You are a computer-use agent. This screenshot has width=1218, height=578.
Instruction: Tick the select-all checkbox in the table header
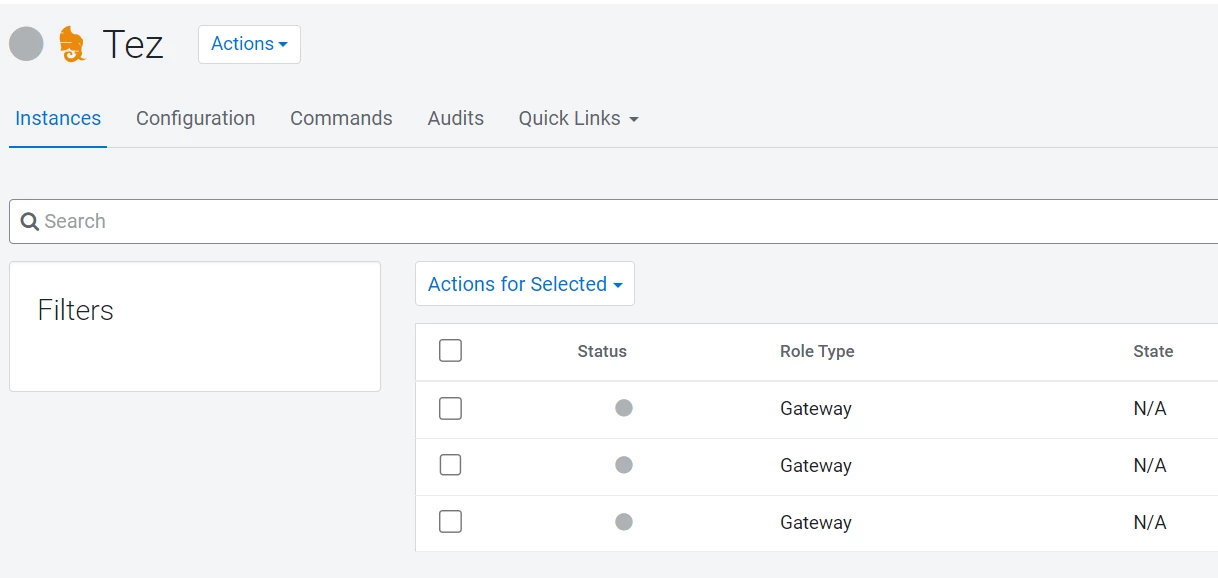click(x=451, y=351)
